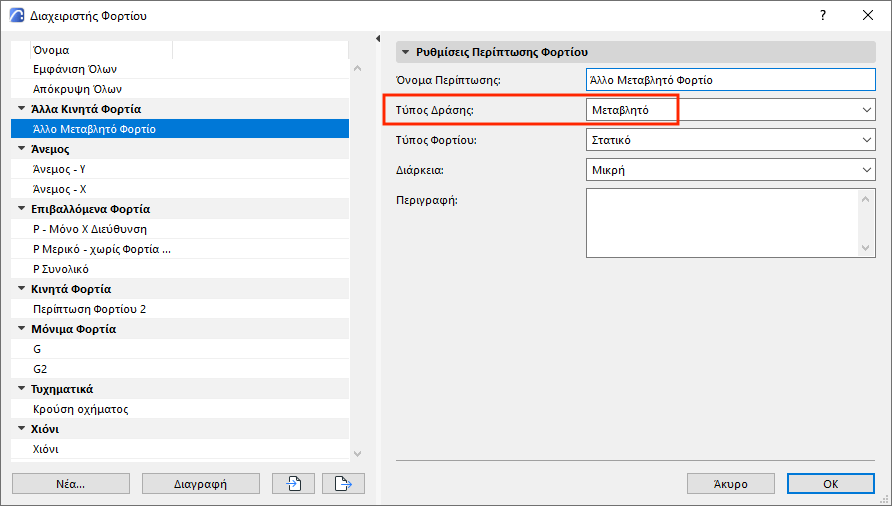Select the Άνεμος - Y load case
The width and height of the screenshot is (892, 506).
pos(60,169)
